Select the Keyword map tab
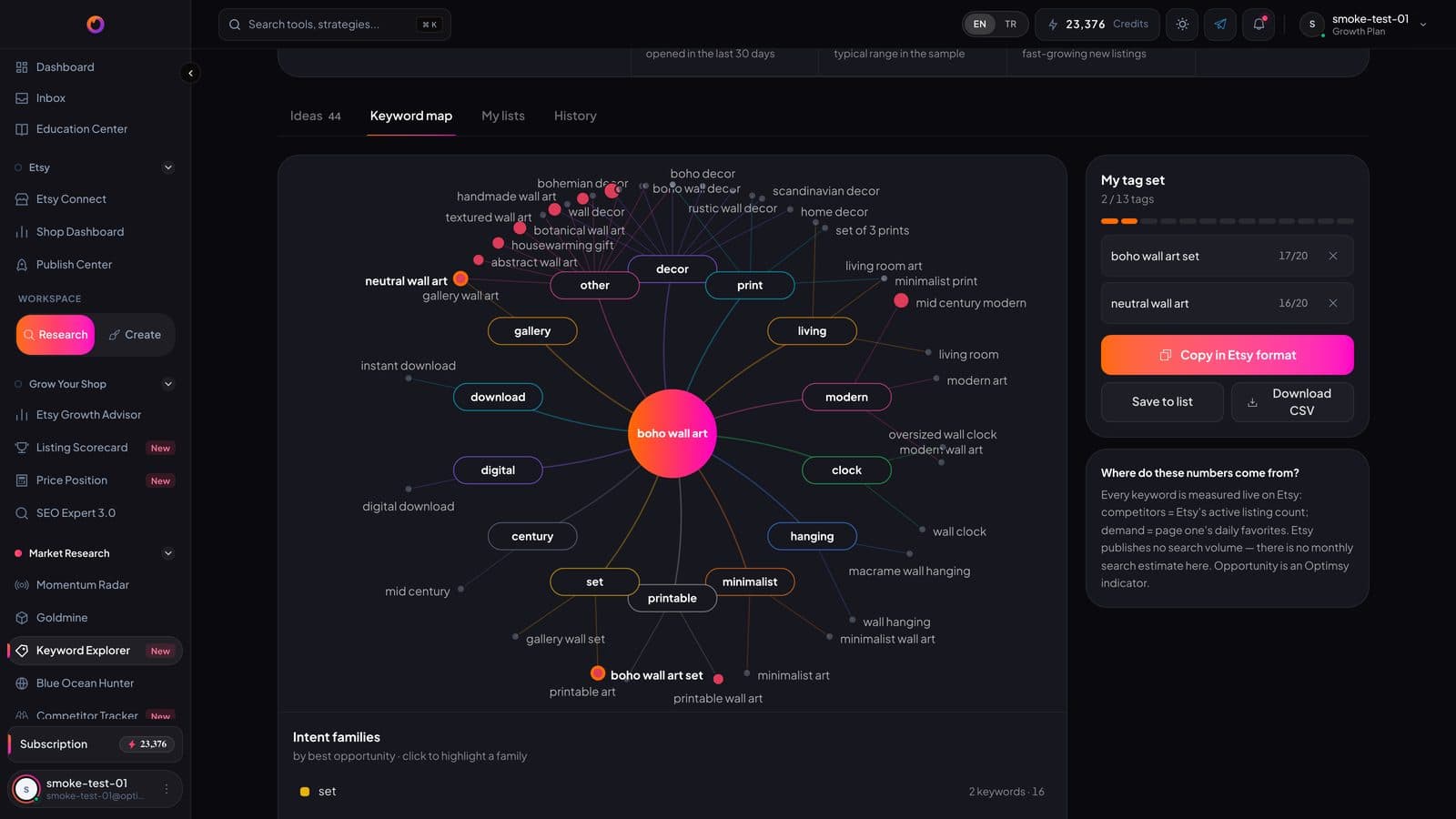The height and width of the screenshot is (819, 1456). click(x=411, y=116)
